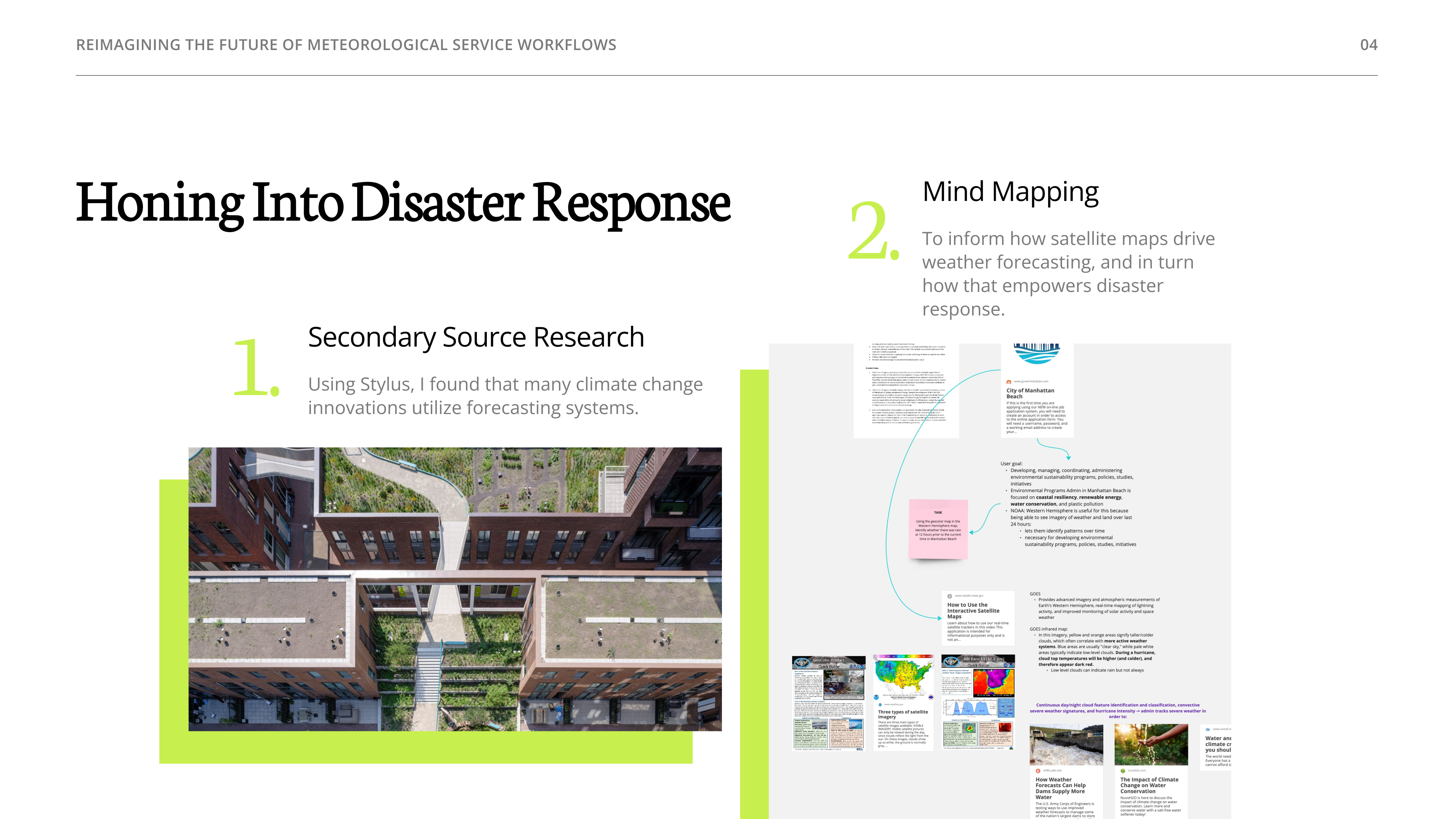Click the unicef favicon on cut-off card
1456x819 pixels.
click(x=1208, y=729)
